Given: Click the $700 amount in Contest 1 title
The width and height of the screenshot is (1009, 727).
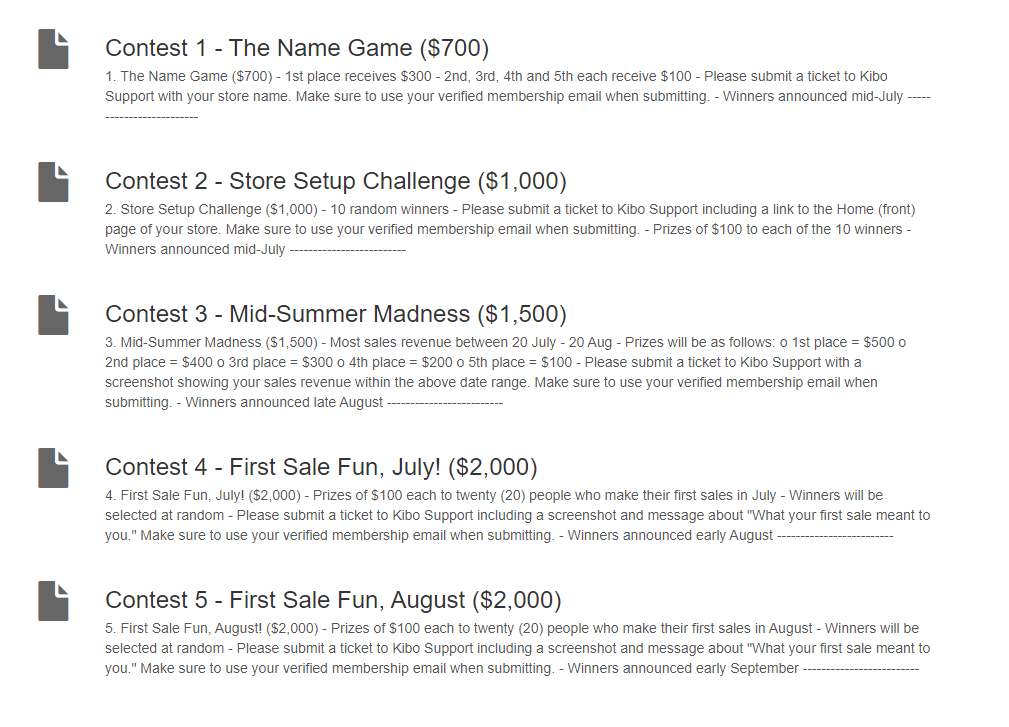Looking at the screenshot, I should coord(454,48).
